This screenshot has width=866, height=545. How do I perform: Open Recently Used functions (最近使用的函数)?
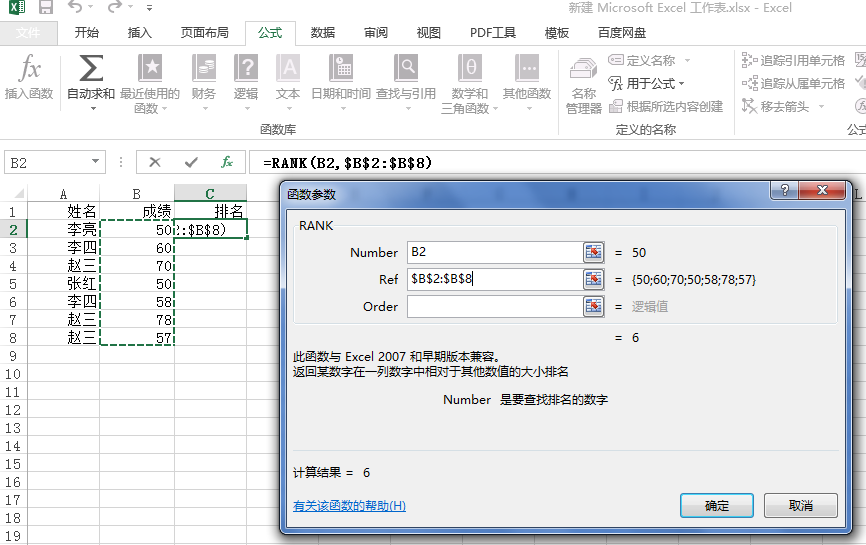tap(150, 83)
